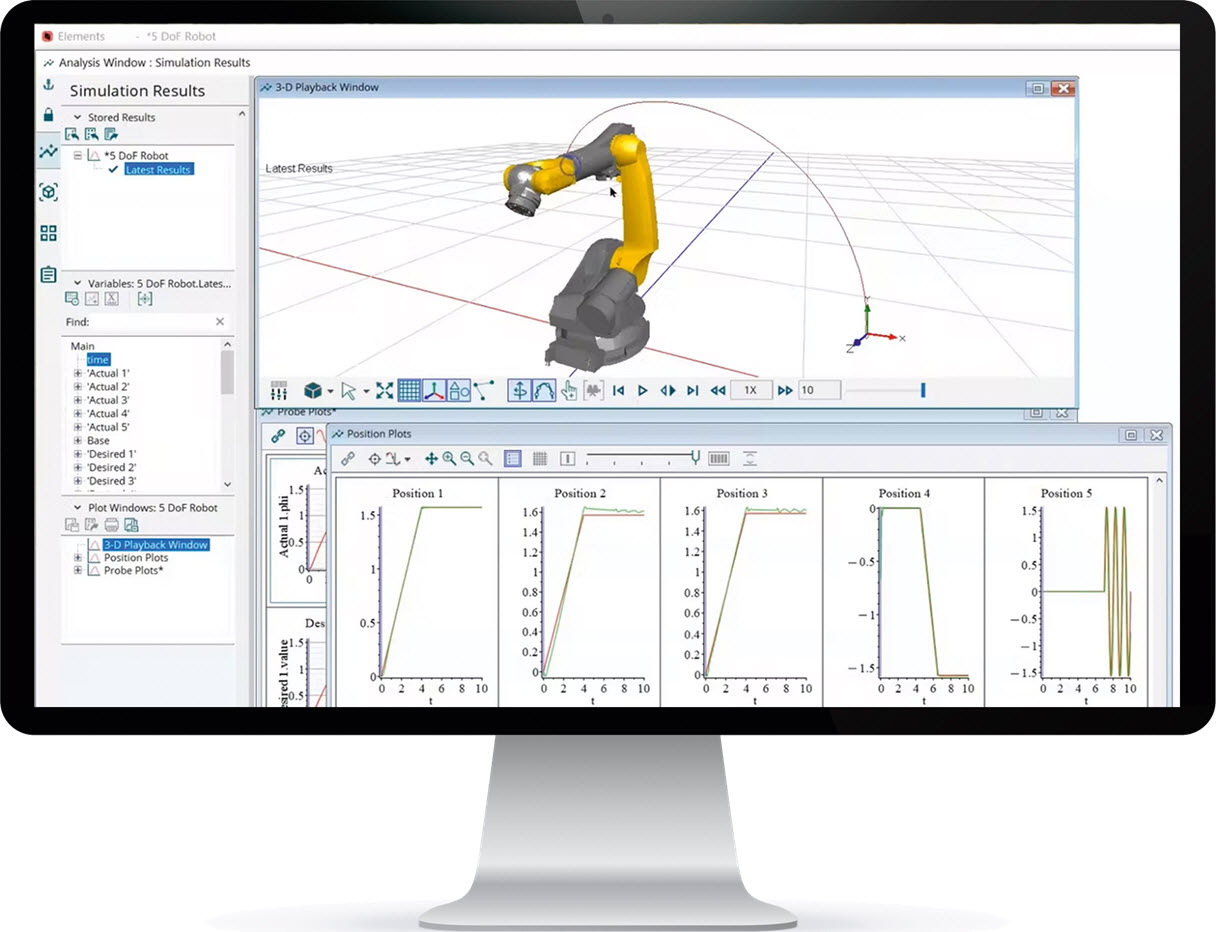Click the camera record icon in playback toolbar

[593, 390]
